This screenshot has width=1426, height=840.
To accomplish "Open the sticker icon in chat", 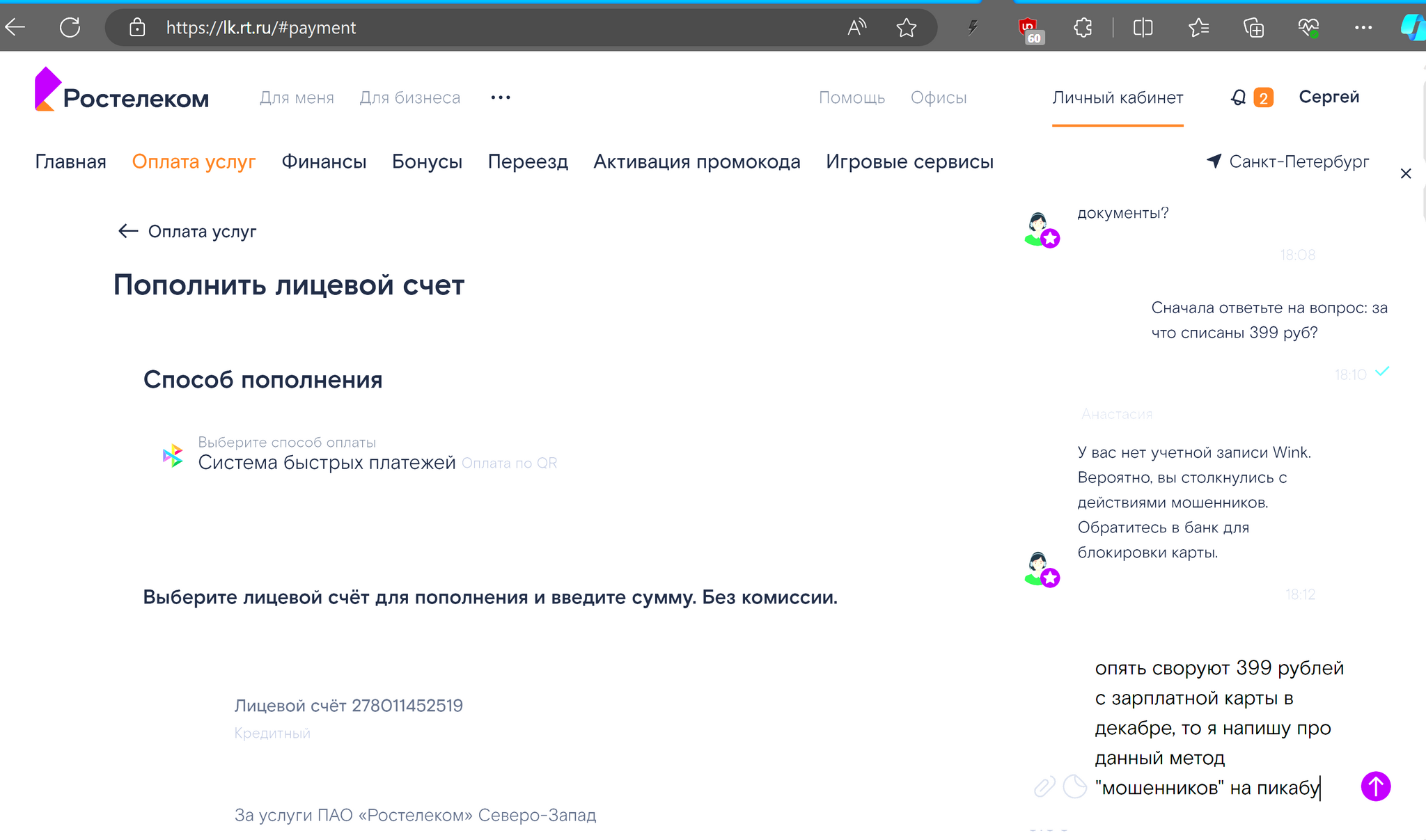I will click(x=1075, y=787).
